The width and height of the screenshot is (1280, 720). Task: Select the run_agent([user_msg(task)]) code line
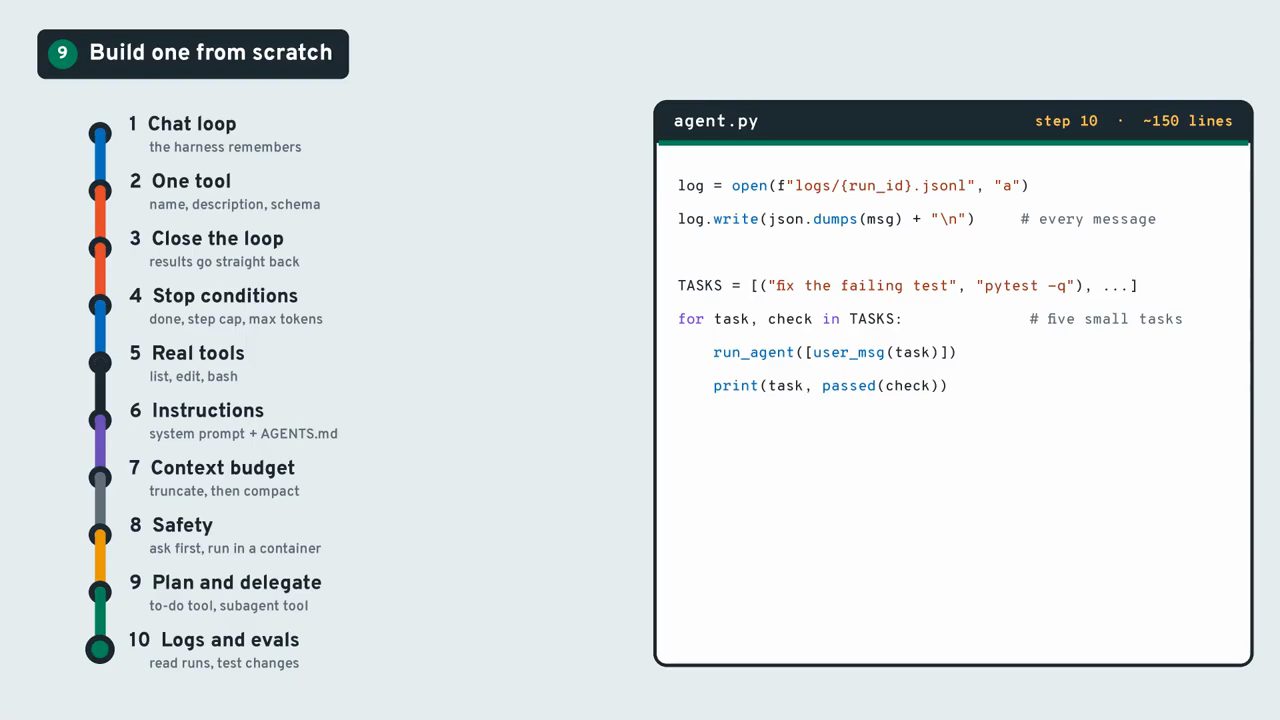tap(835, 352)
